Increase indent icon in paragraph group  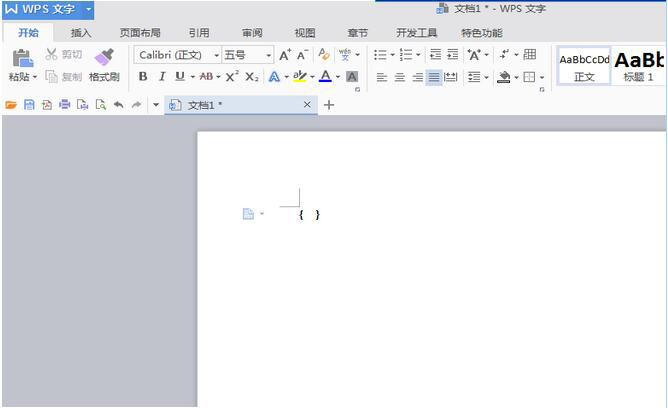point(452,55)
